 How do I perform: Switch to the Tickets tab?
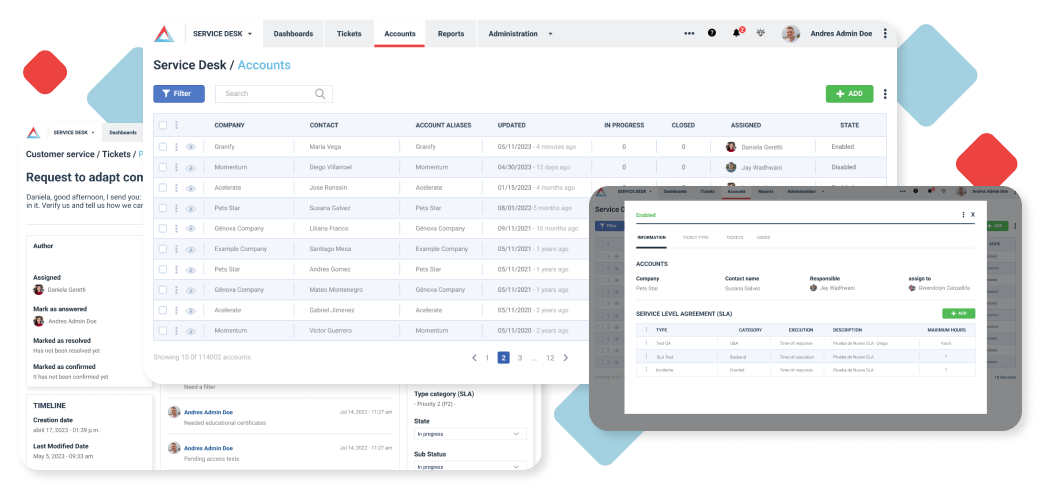coord(349,34)
